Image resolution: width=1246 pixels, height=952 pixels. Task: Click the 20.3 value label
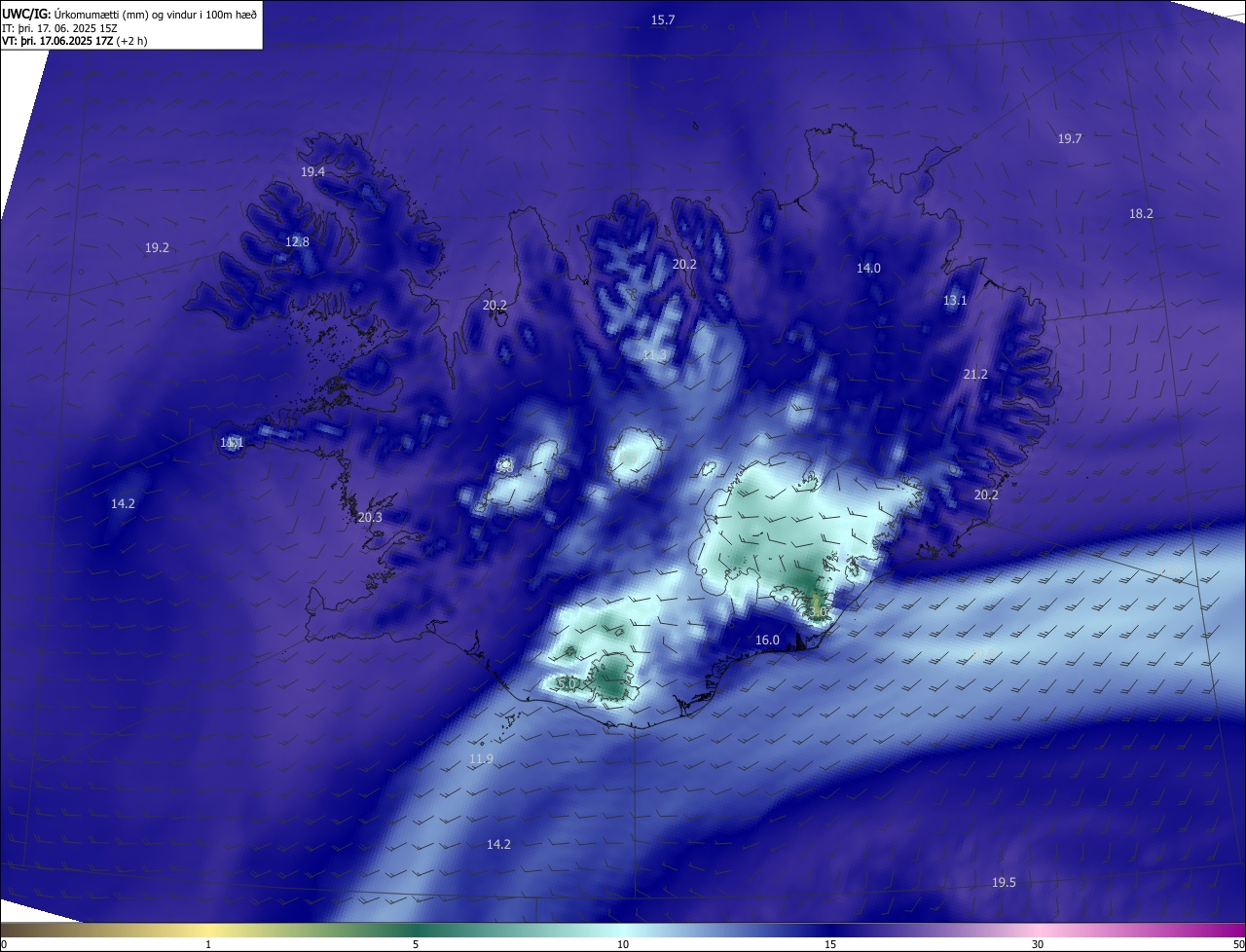pos(370,518)
